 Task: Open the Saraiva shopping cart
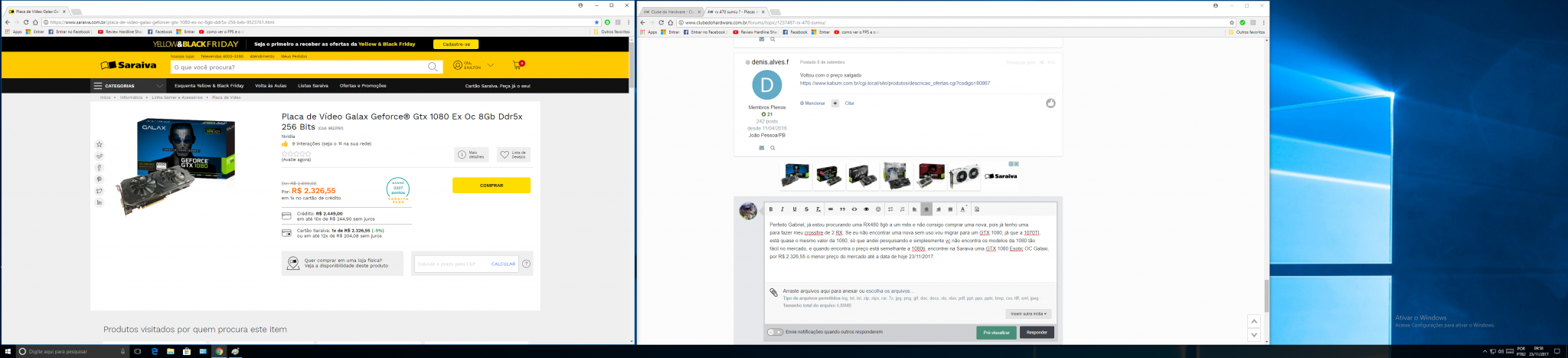518,64
